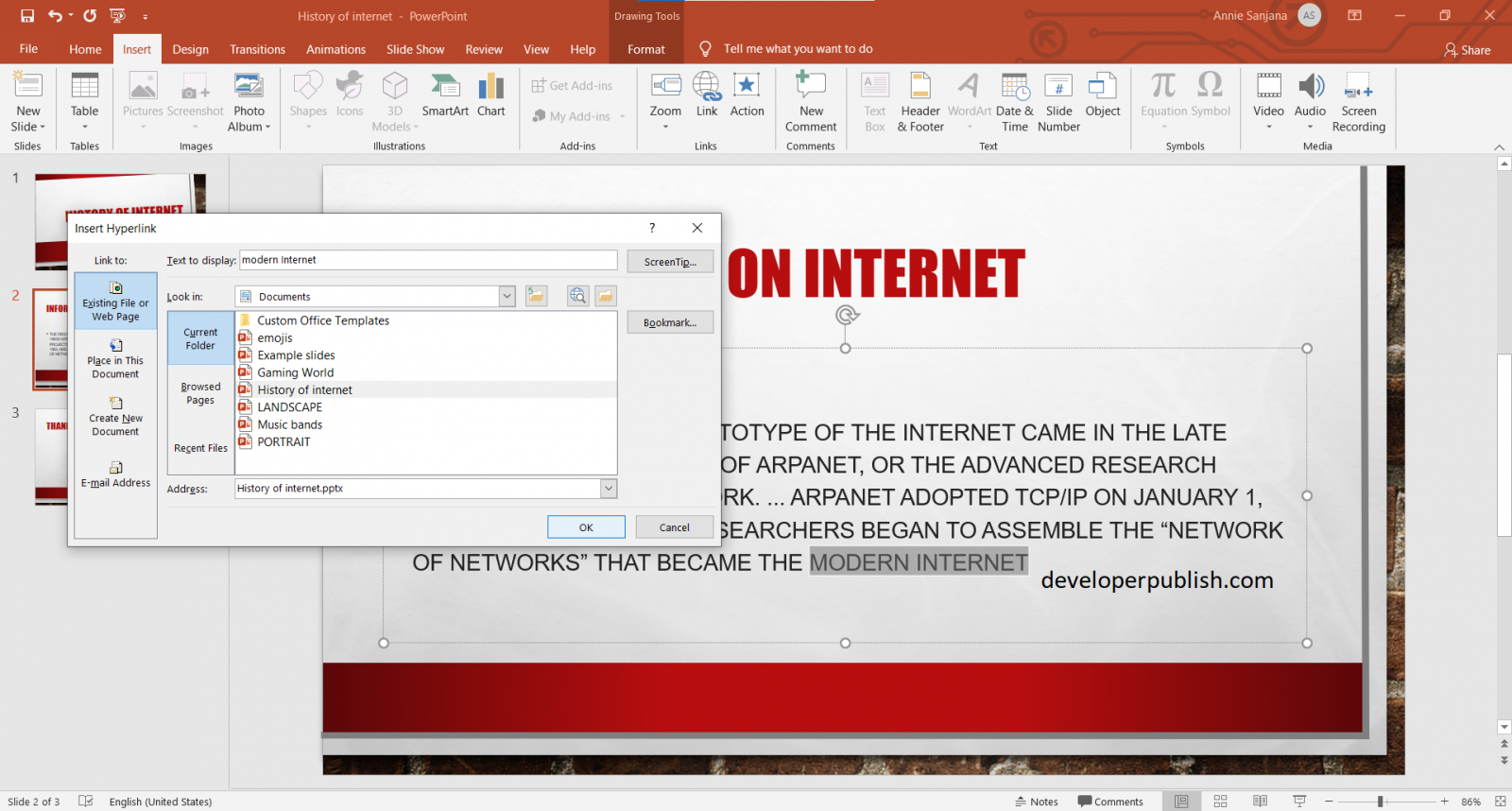Open the Address field dropdown arrow
The height and width of the screenshot is (811, 1512).
609,489
